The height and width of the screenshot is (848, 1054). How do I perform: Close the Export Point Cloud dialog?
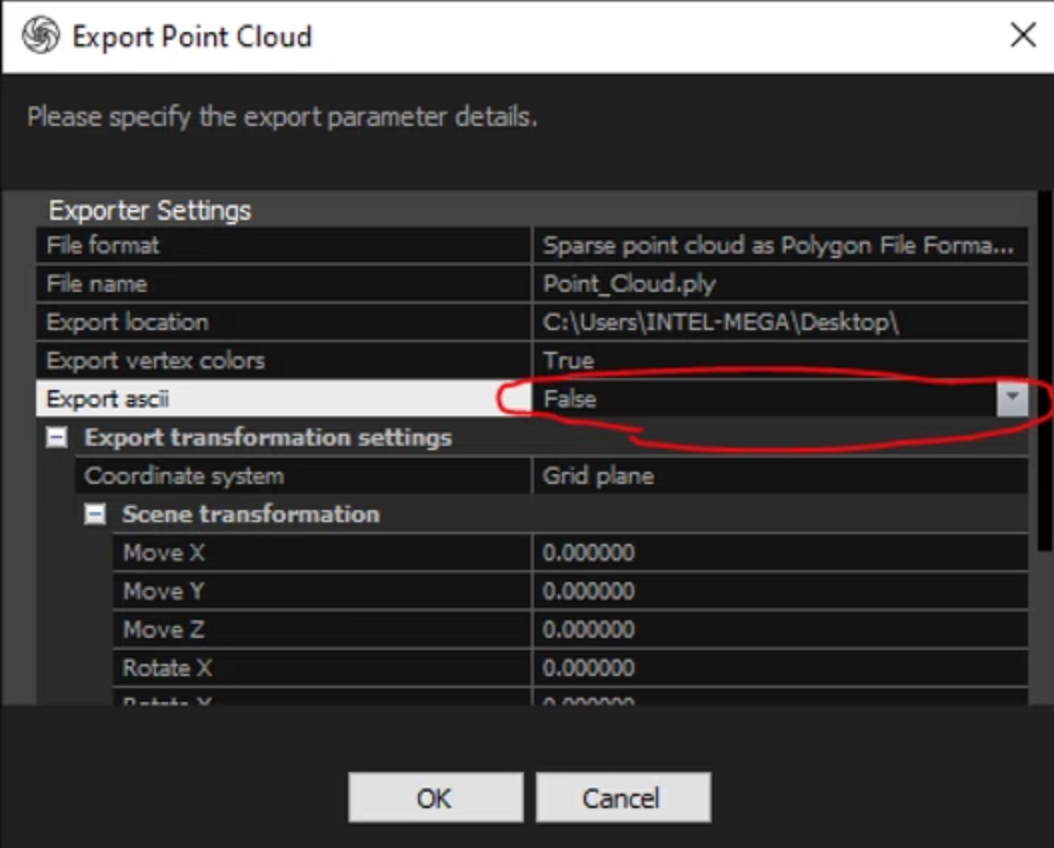coord(1022,36)
